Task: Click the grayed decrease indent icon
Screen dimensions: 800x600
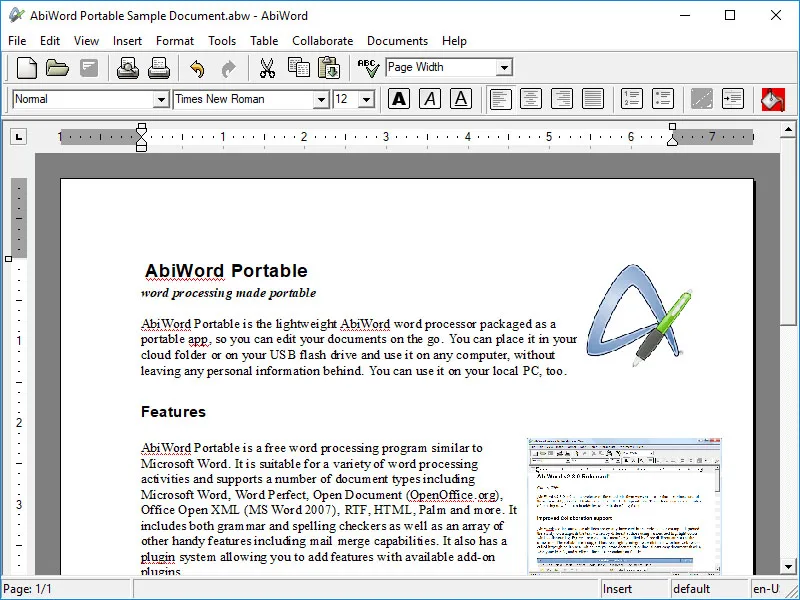Action: coord(702,99)
